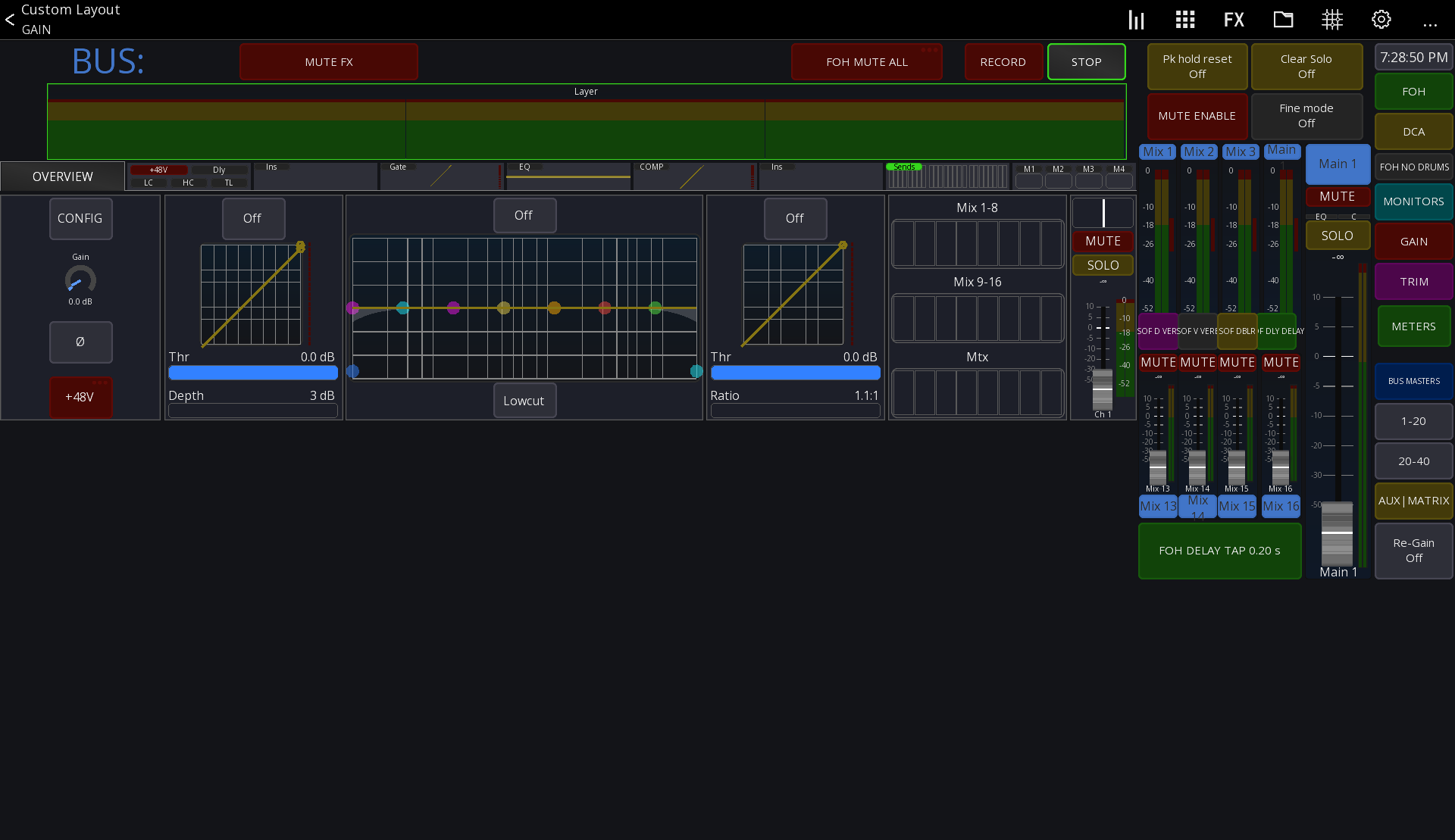Toggle the phase invert Ø button
The image size is (1455, 840).
80,342
